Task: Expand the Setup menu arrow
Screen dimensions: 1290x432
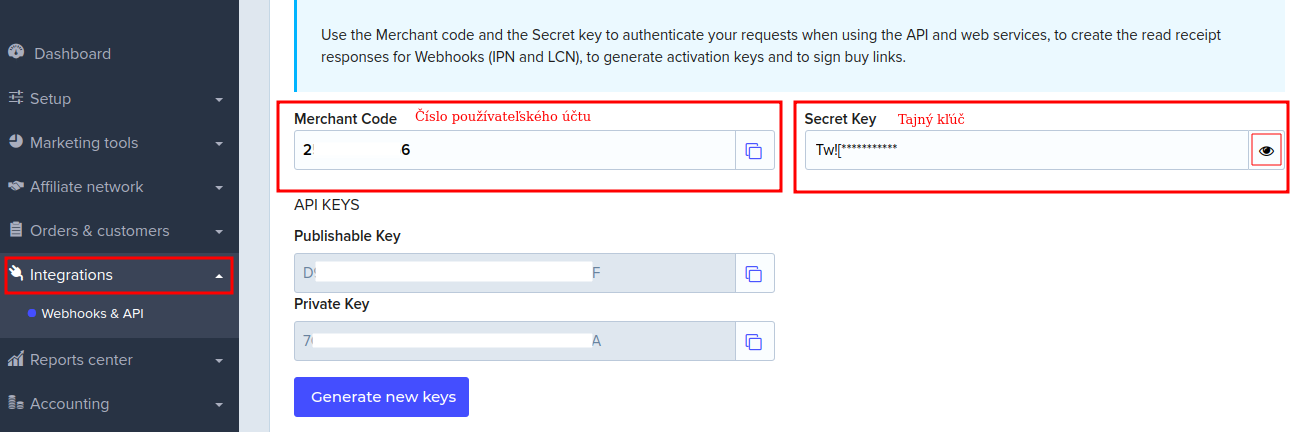Action: click(219, 99)
